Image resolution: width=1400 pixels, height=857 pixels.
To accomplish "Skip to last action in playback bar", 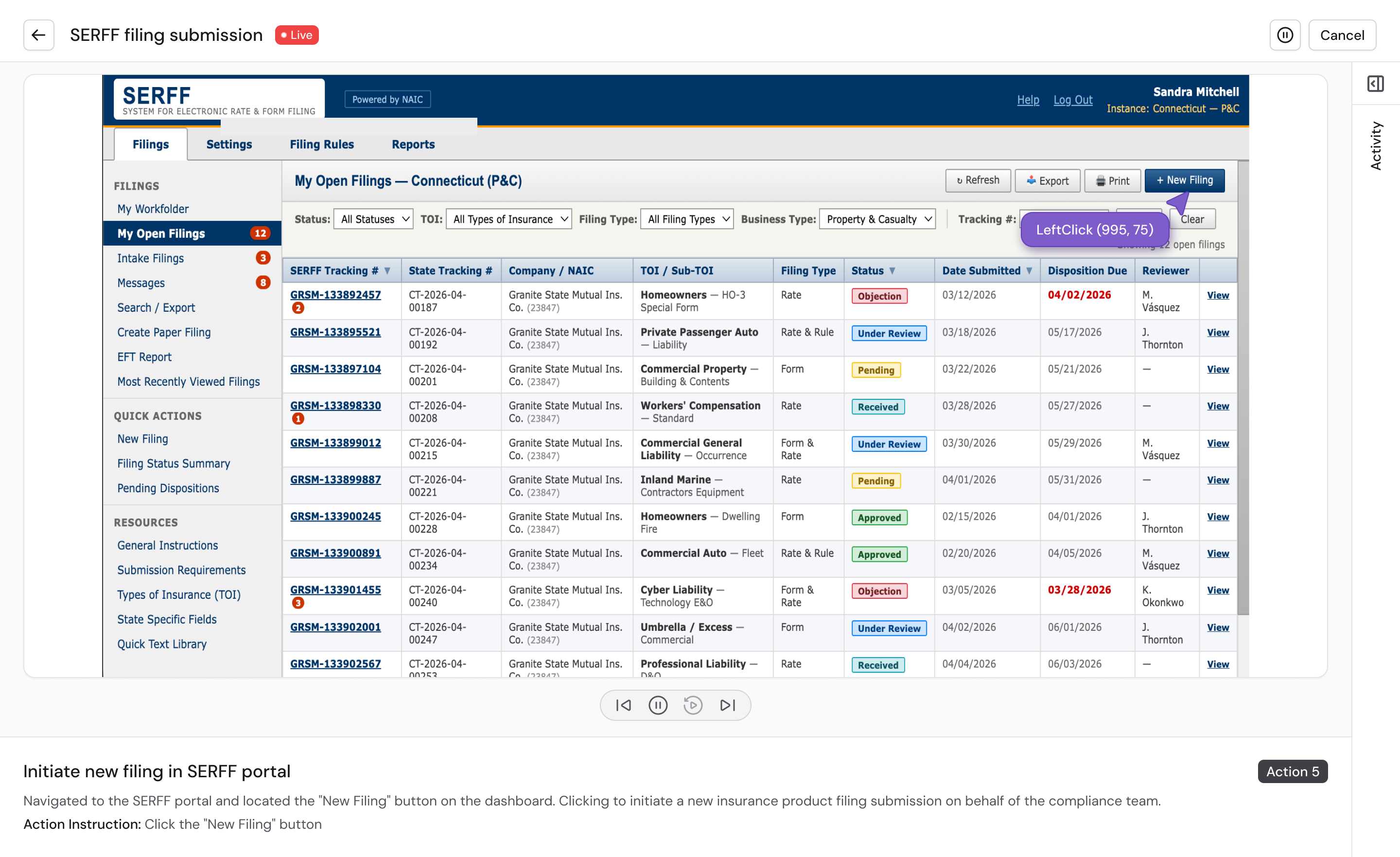I will (x=727, y=705).
